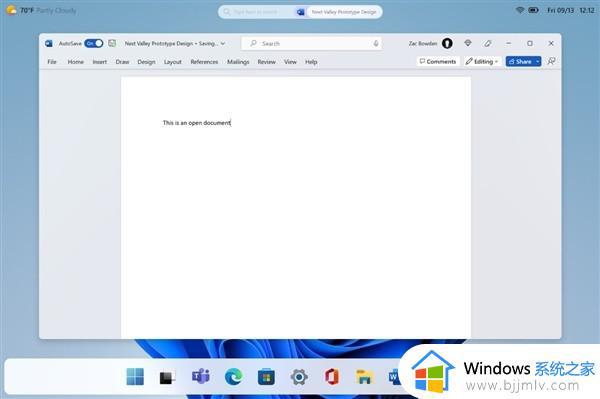Click the blue Share button
Viewport: 600px width, 399px height.
(x=520, y=61)
